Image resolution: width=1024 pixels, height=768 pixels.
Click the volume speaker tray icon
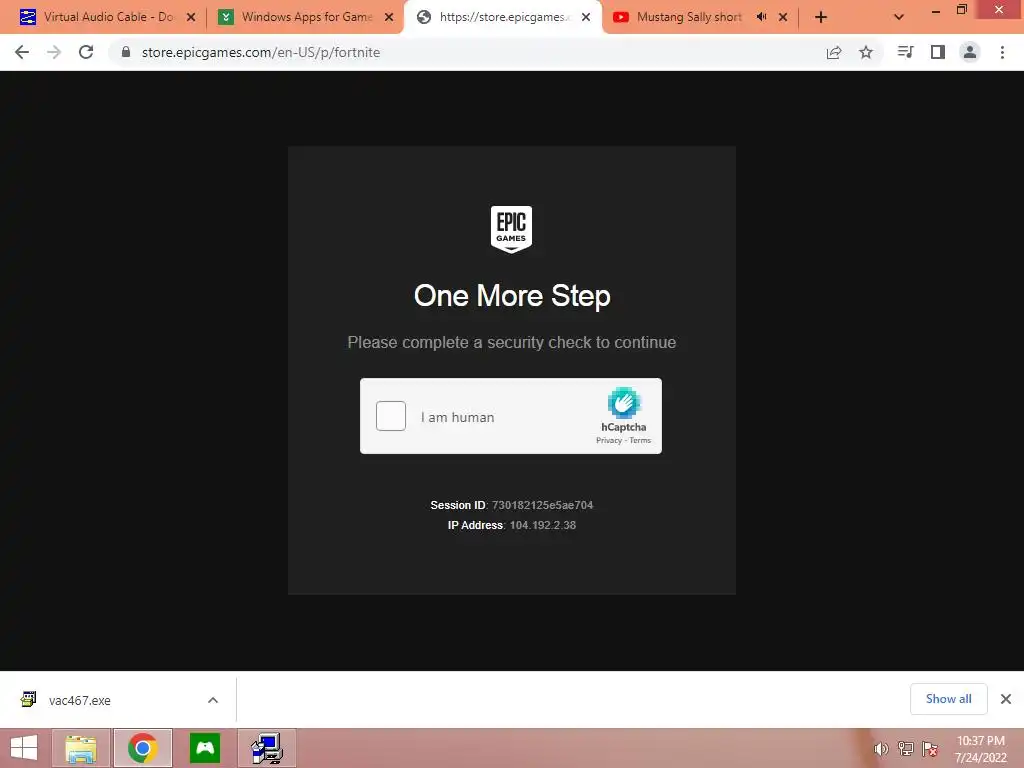[880, 748]
